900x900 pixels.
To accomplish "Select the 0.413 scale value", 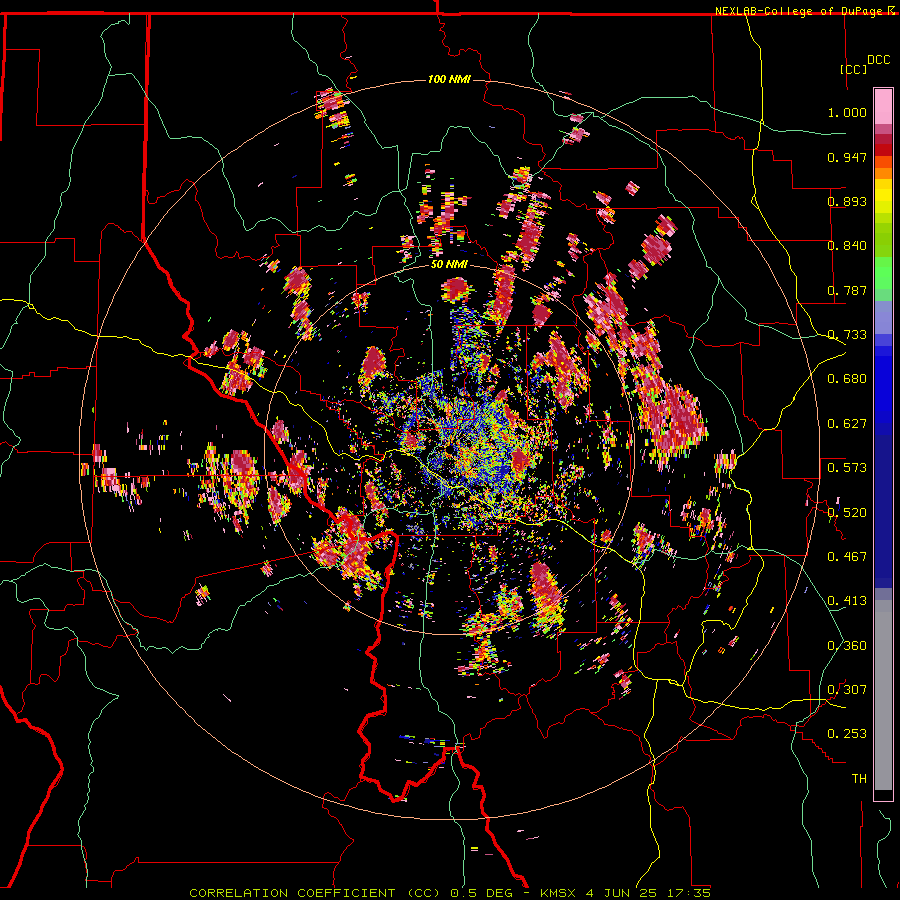I will pyautogui.click(x=847, y=601).
